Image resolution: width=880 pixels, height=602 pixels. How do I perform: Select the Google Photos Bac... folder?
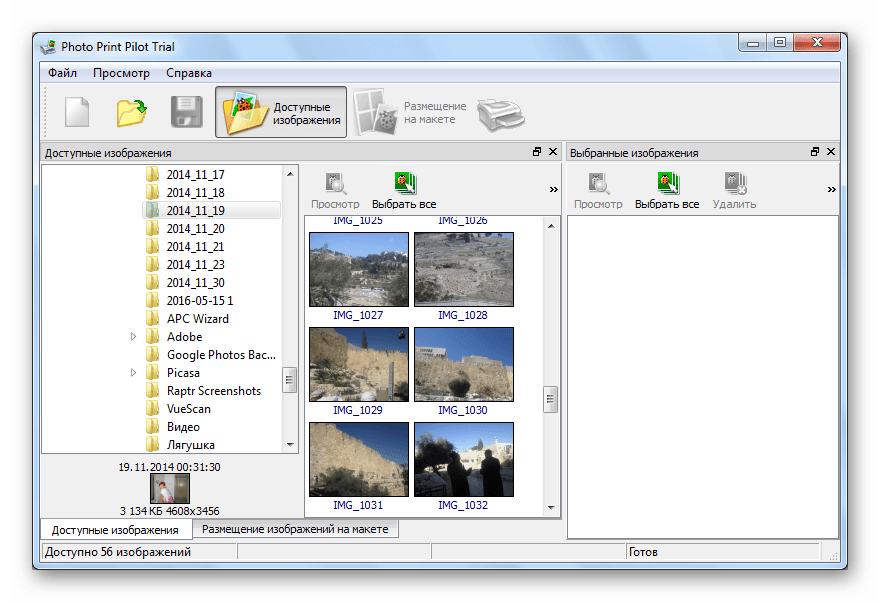click(x=221, y=355)
